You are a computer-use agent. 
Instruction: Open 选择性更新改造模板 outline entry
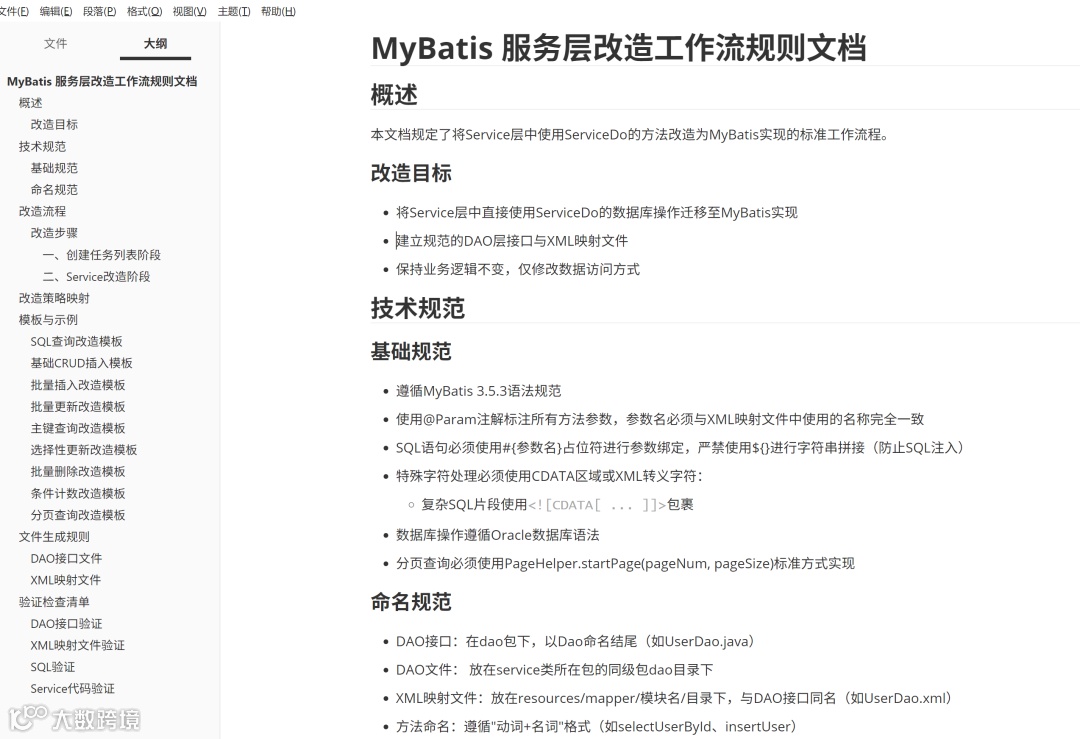coord(83,450)
